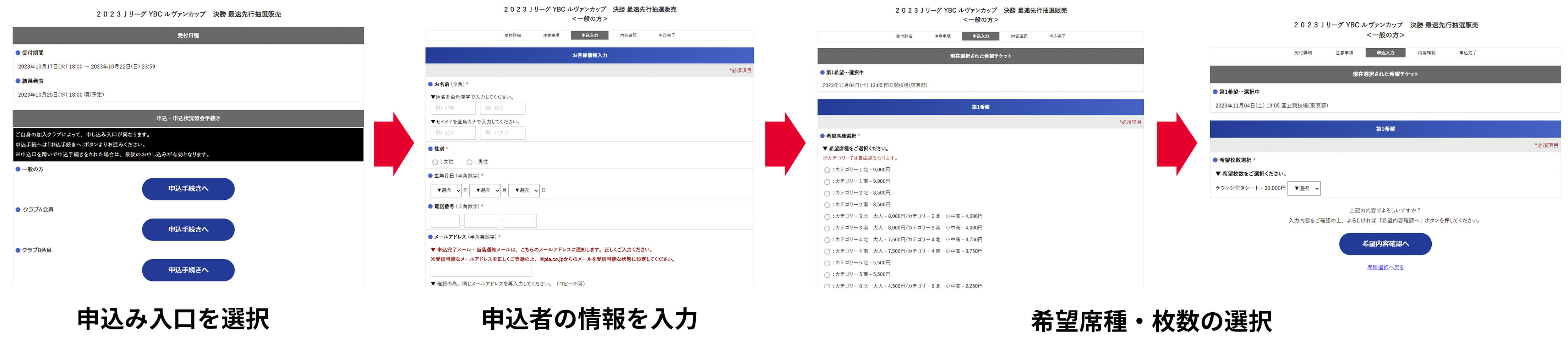Click the email address input field
This screenshot has height=345, width=1568.
tap(481, 270)
